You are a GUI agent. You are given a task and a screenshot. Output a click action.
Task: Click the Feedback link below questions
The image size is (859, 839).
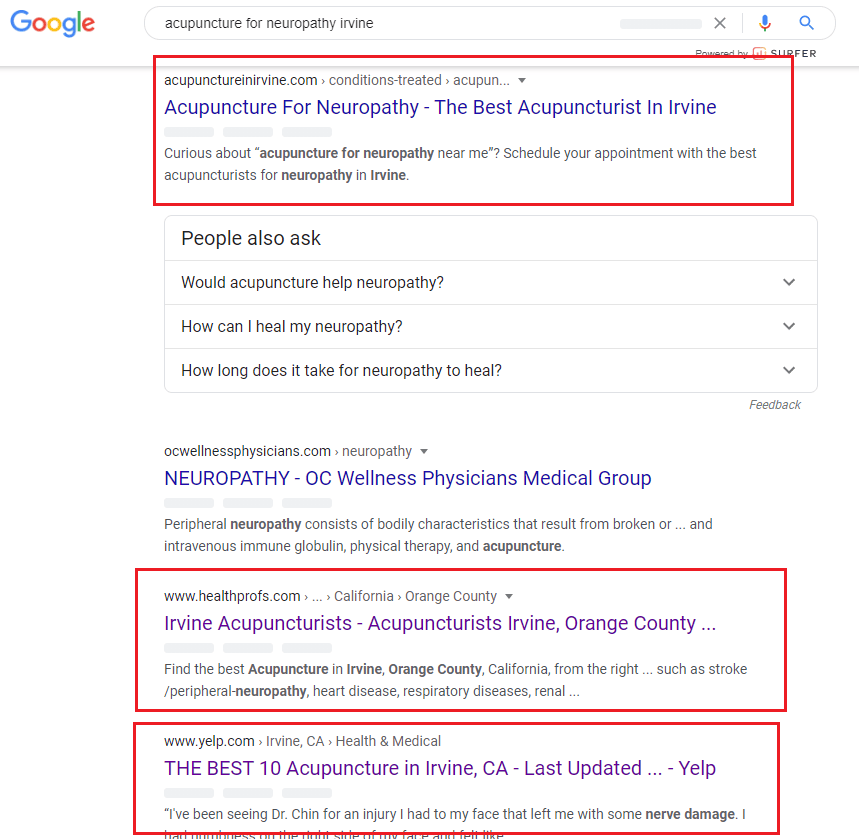[x=774, y=405]
